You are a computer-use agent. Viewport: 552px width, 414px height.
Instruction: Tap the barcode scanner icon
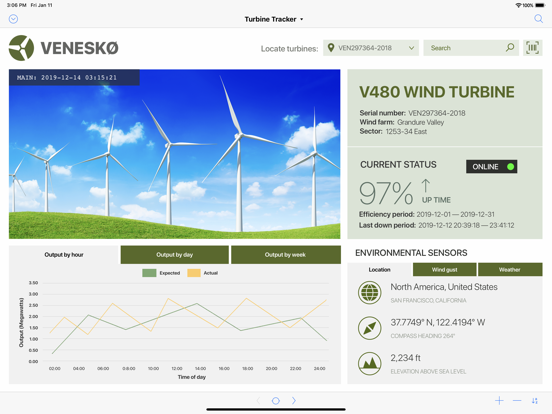pos(532,48)
